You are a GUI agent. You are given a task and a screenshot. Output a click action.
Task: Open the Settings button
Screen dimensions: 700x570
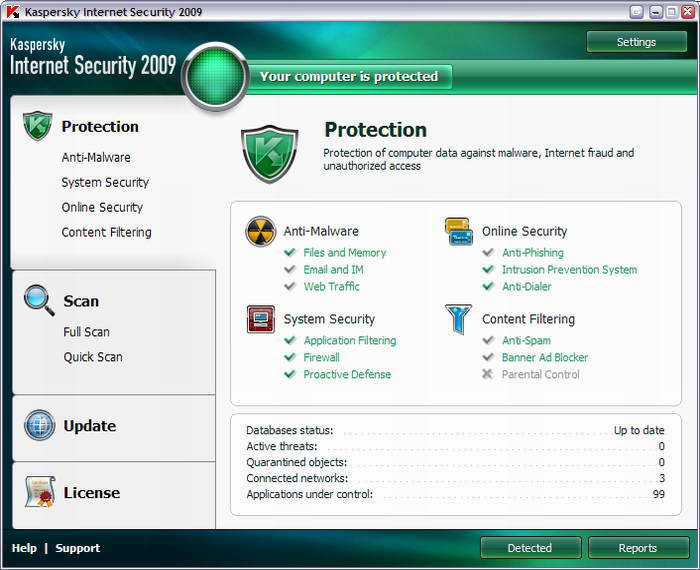[x=637, y=42]
